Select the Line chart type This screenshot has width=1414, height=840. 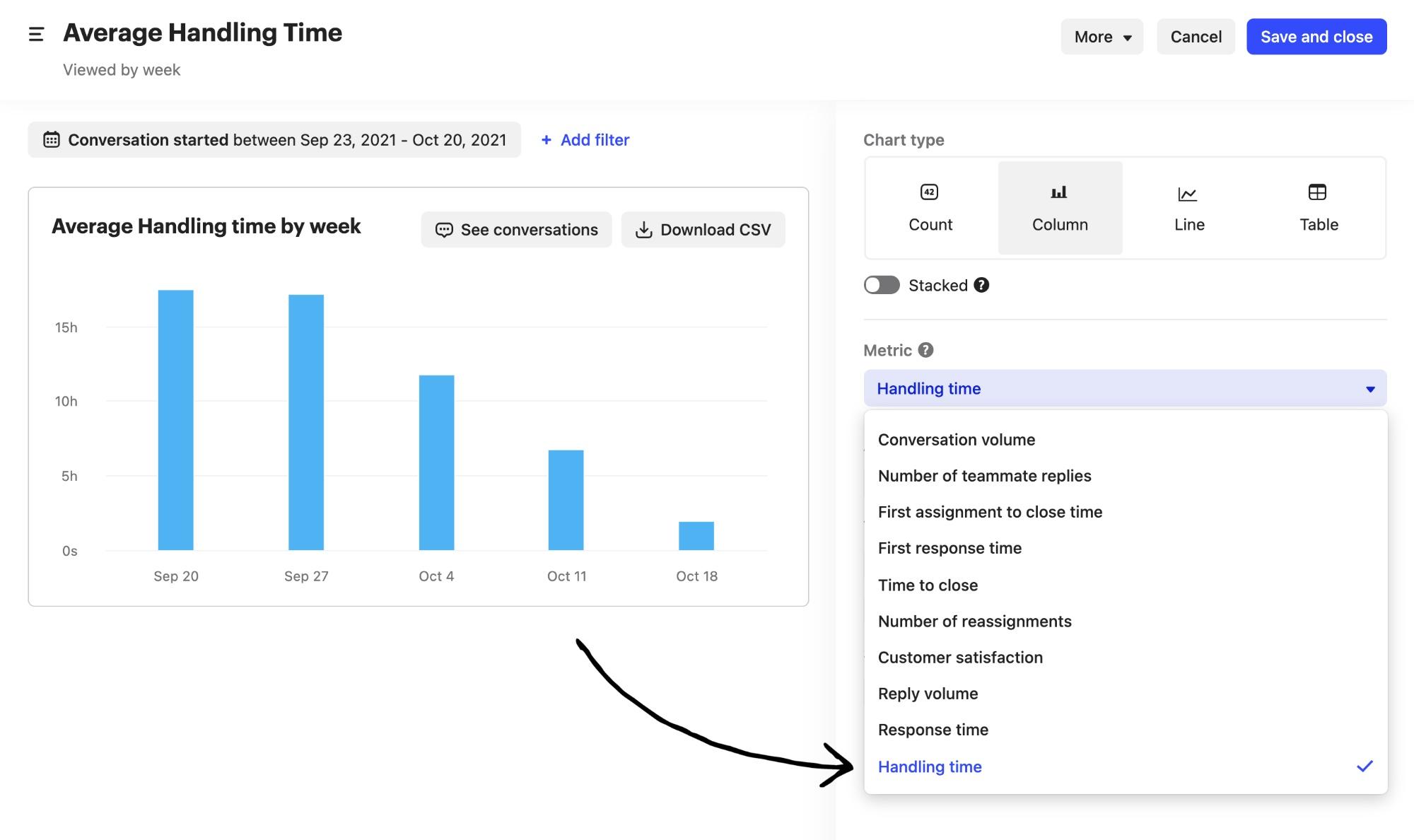click(x=1189, y=208)
